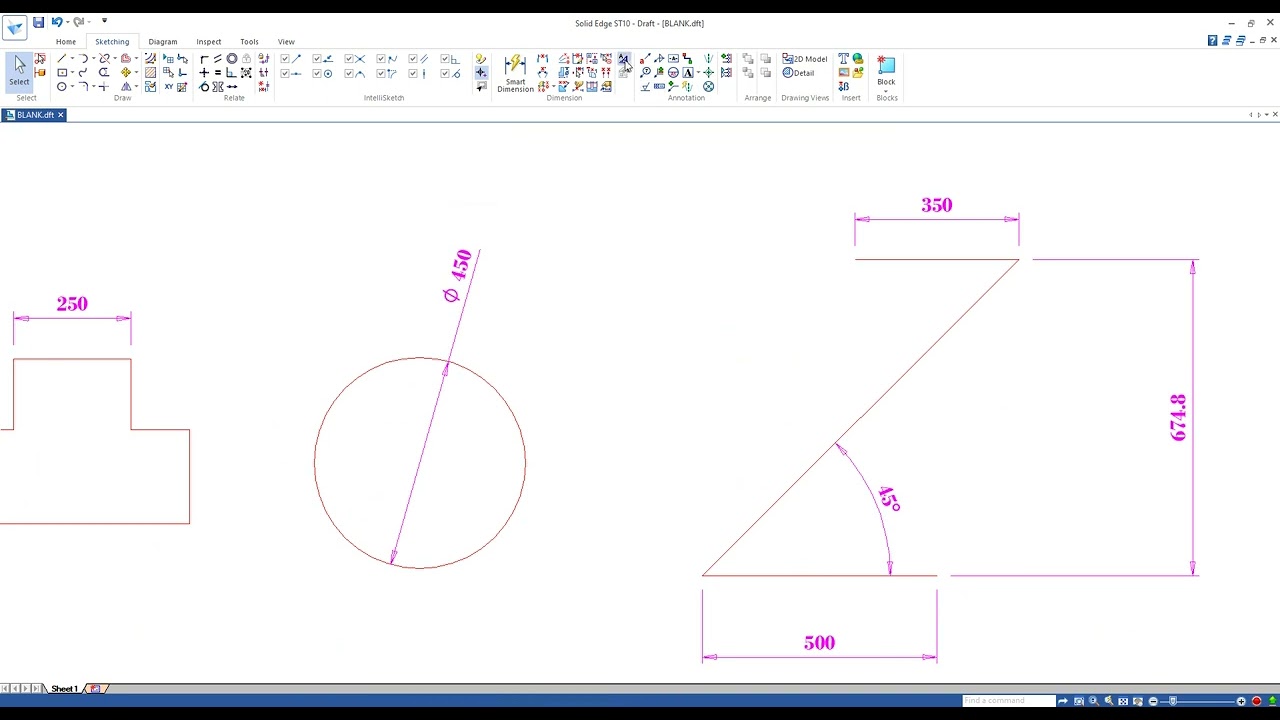The height and width of the screenshot is (720, 1280).
Task: Expand the Redo history dropdown arrow
Action: pyautogui.click(x=88, y=22)
